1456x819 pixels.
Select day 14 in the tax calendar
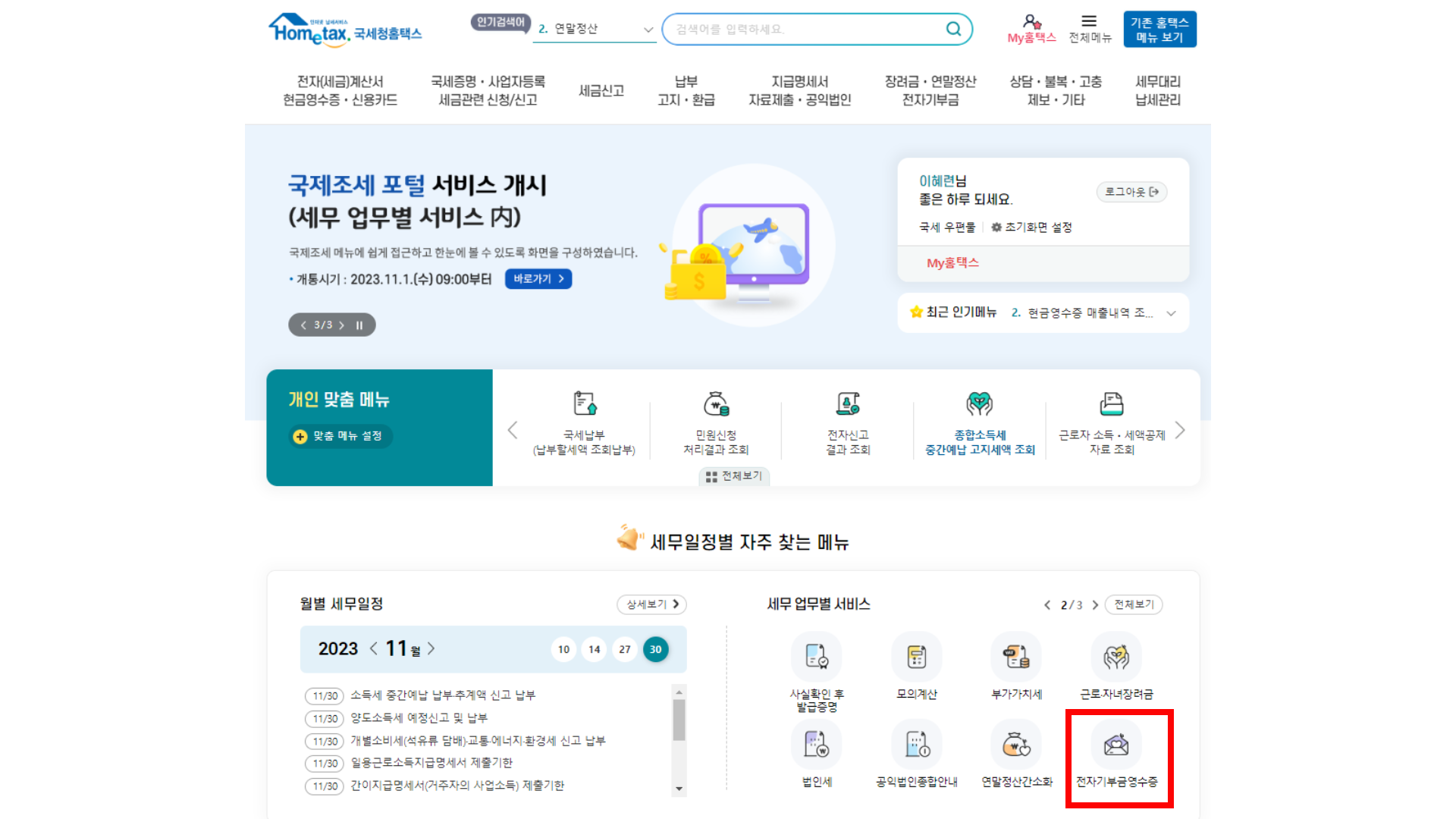point(595,650)
